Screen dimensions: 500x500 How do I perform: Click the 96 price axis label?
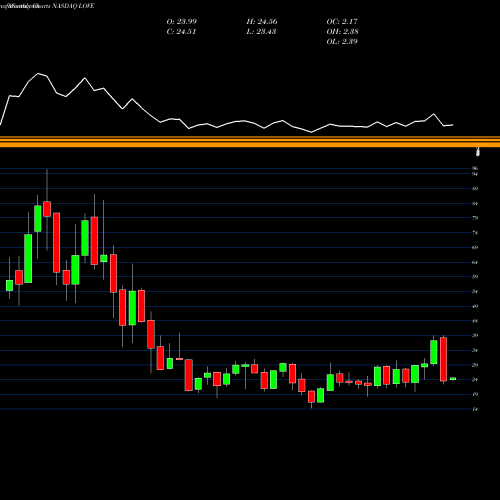coord(475,168)
